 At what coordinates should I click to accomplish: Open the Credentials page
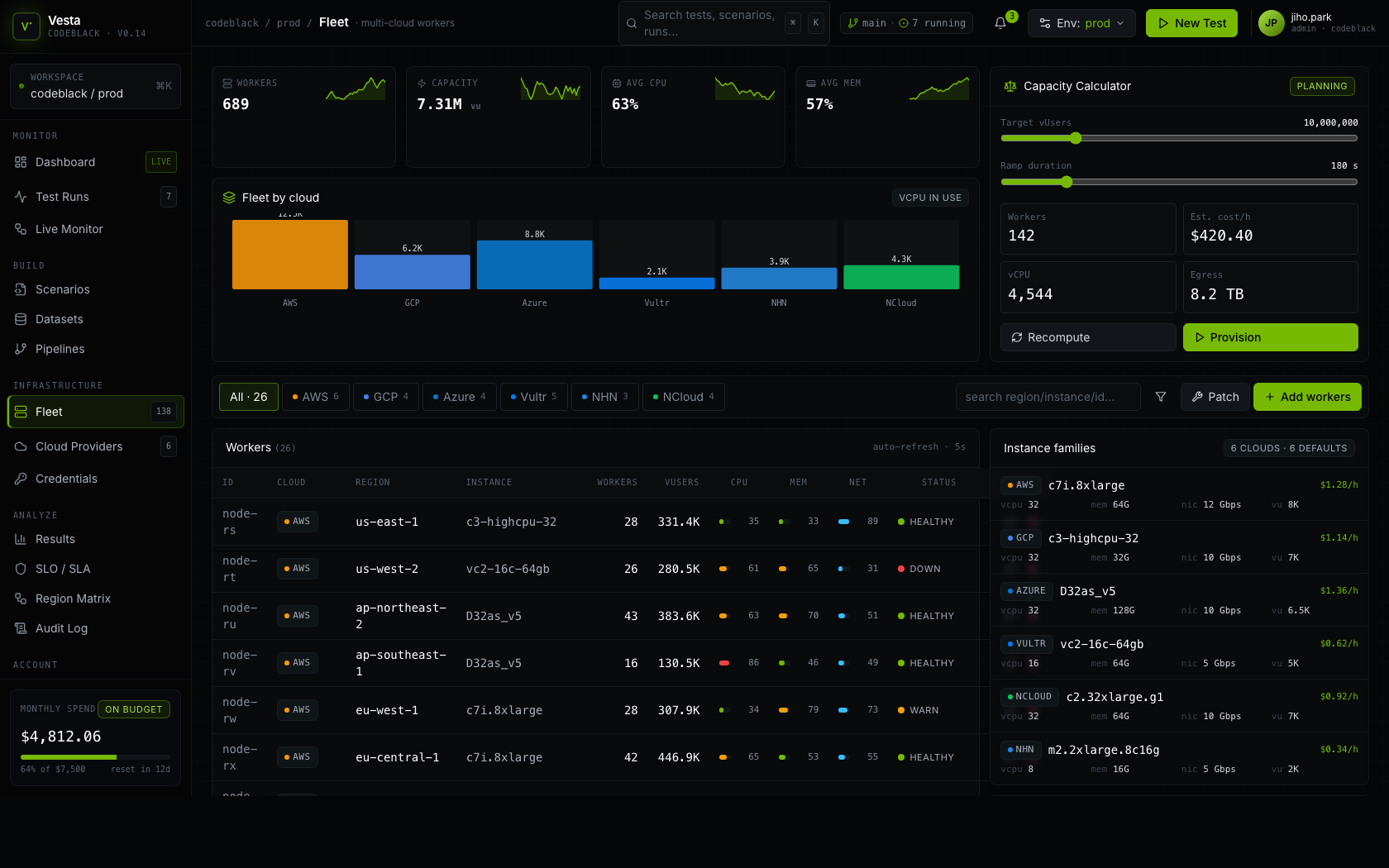tap(66, 479)
